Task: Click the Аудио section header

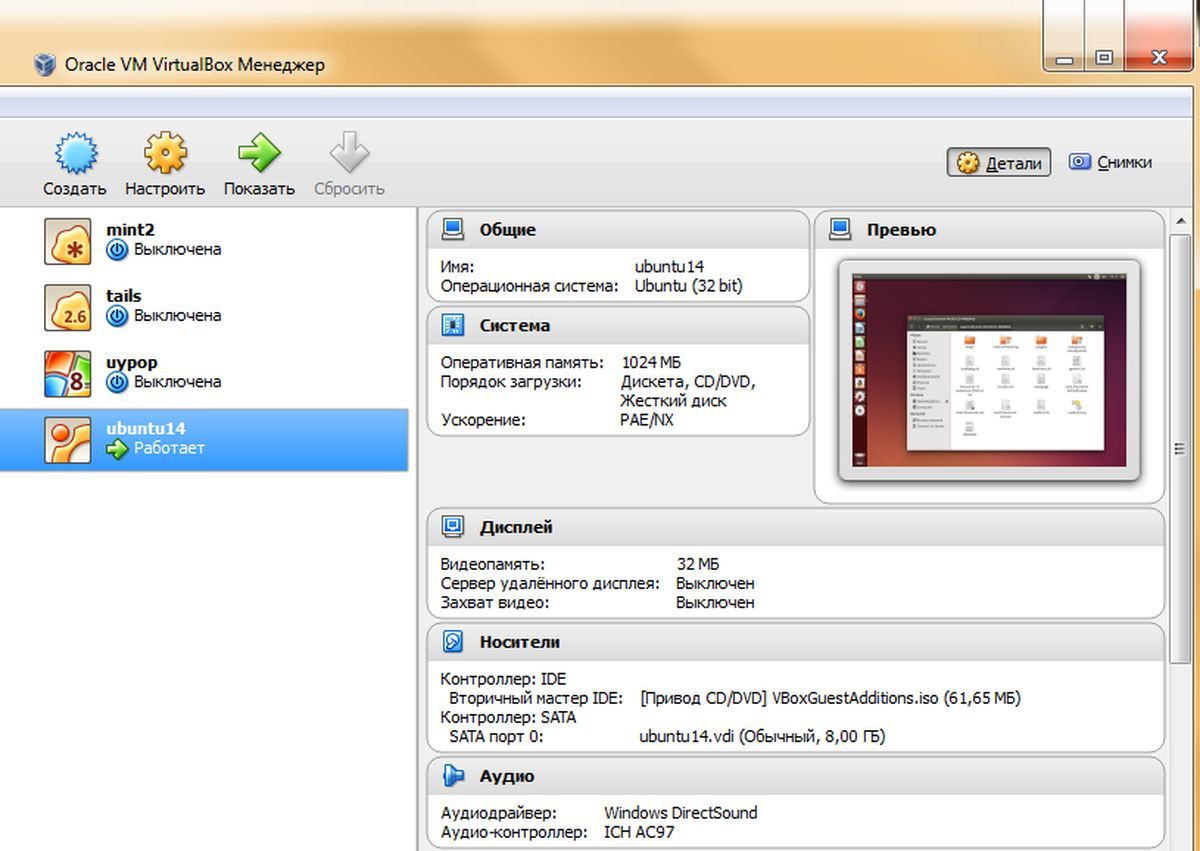Action: (506, 776)
